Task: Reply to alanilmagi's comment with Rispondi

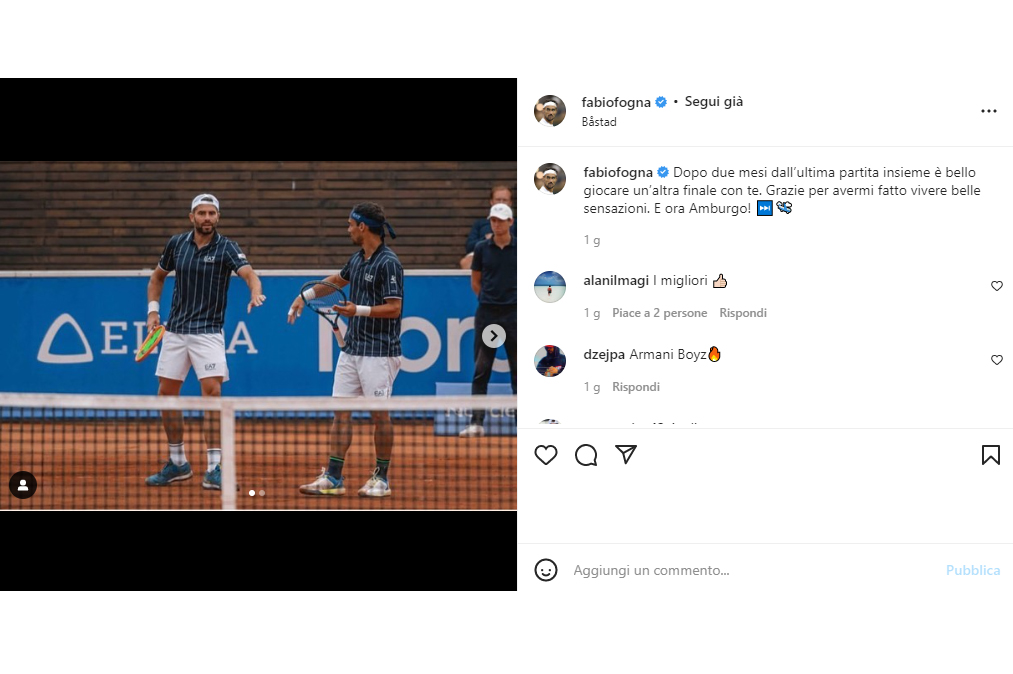Action: (x=743, y=313)
